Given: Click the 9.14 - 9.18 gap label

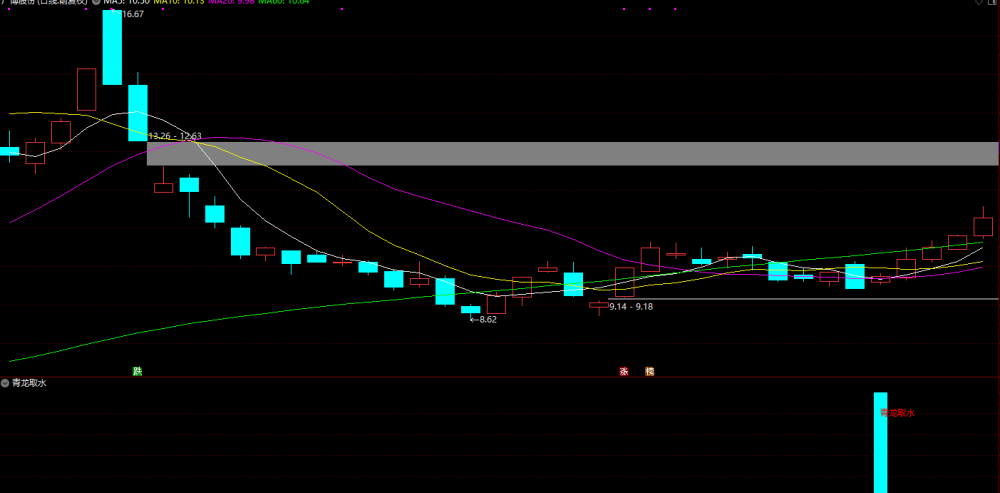Looking at the screenshot, I should click(631, 306).
